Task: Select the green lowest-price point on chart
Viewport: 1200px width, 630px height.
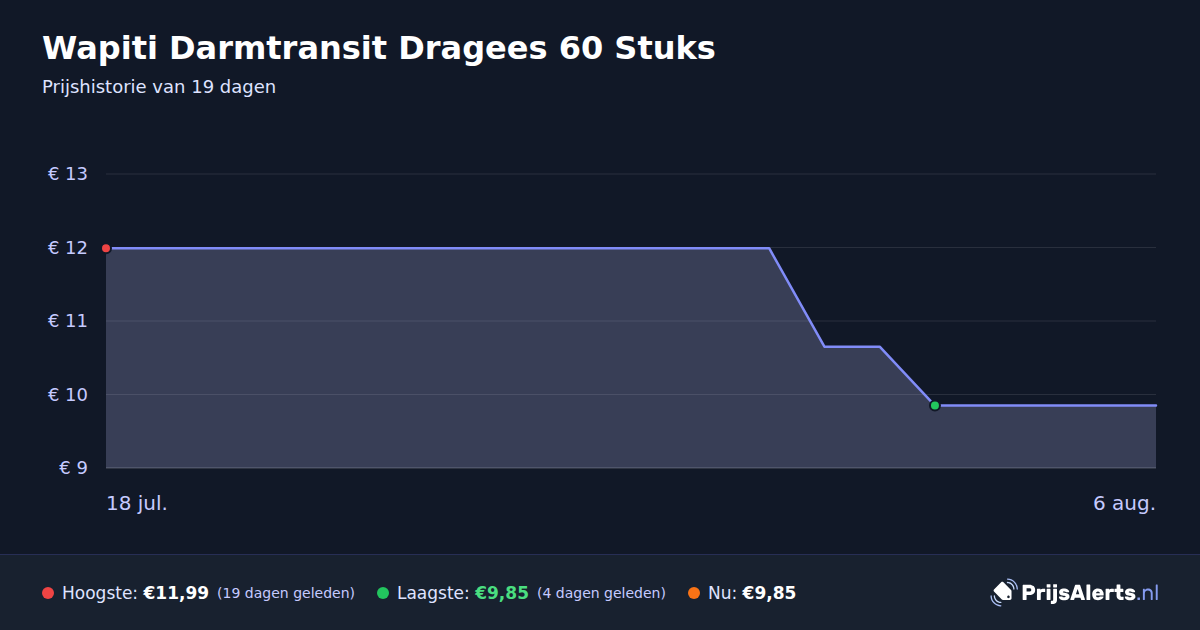Action: [x=935, y=405]
